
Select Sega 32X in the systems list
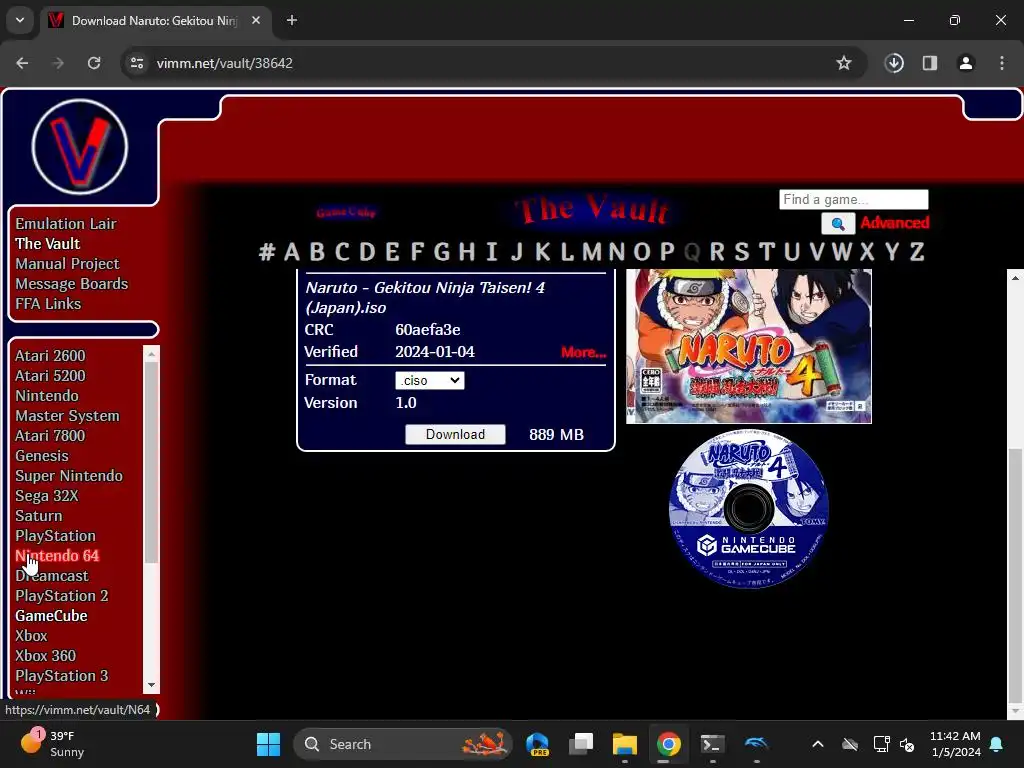pyautogui.click(x=46, y=496)
